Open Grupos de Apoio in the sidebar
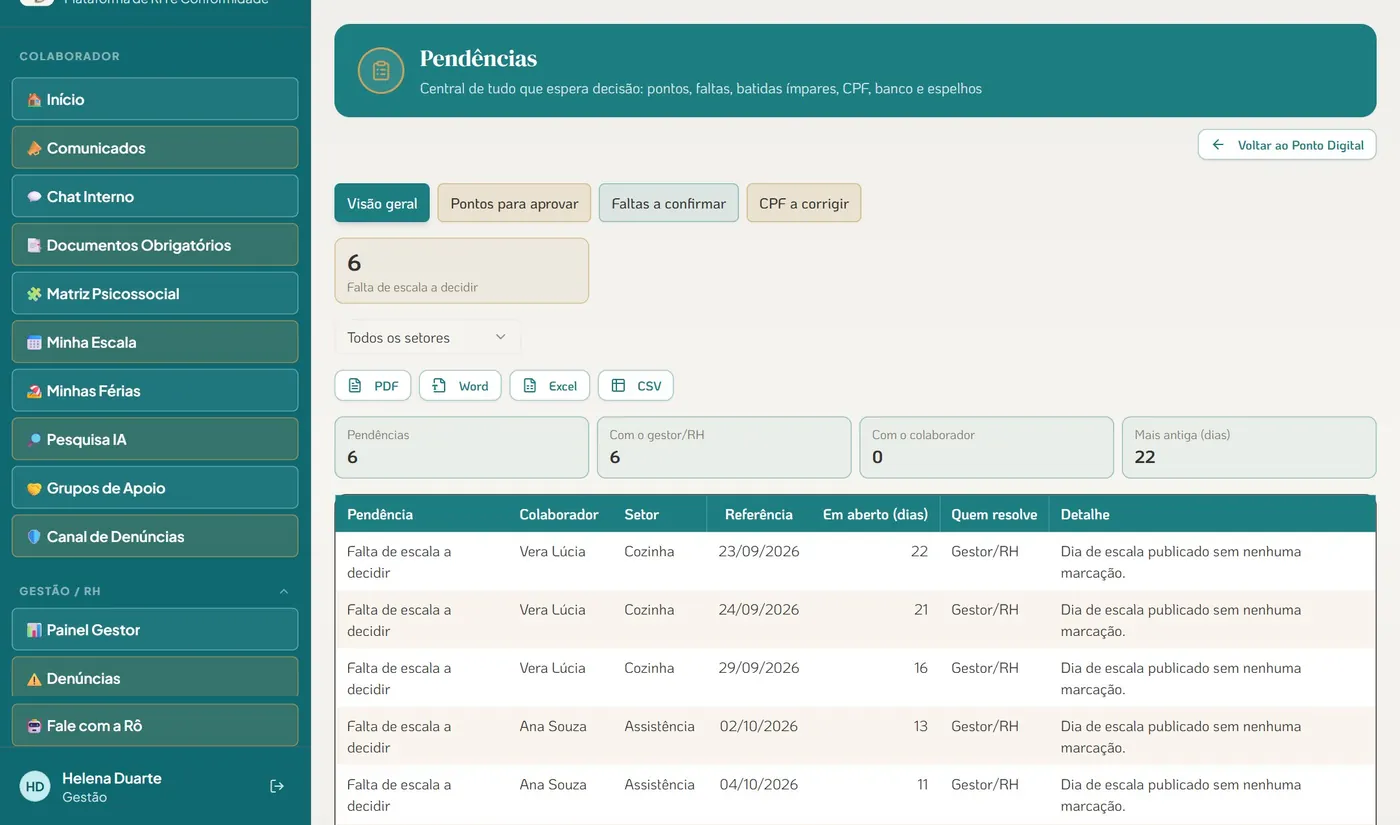 155,488
